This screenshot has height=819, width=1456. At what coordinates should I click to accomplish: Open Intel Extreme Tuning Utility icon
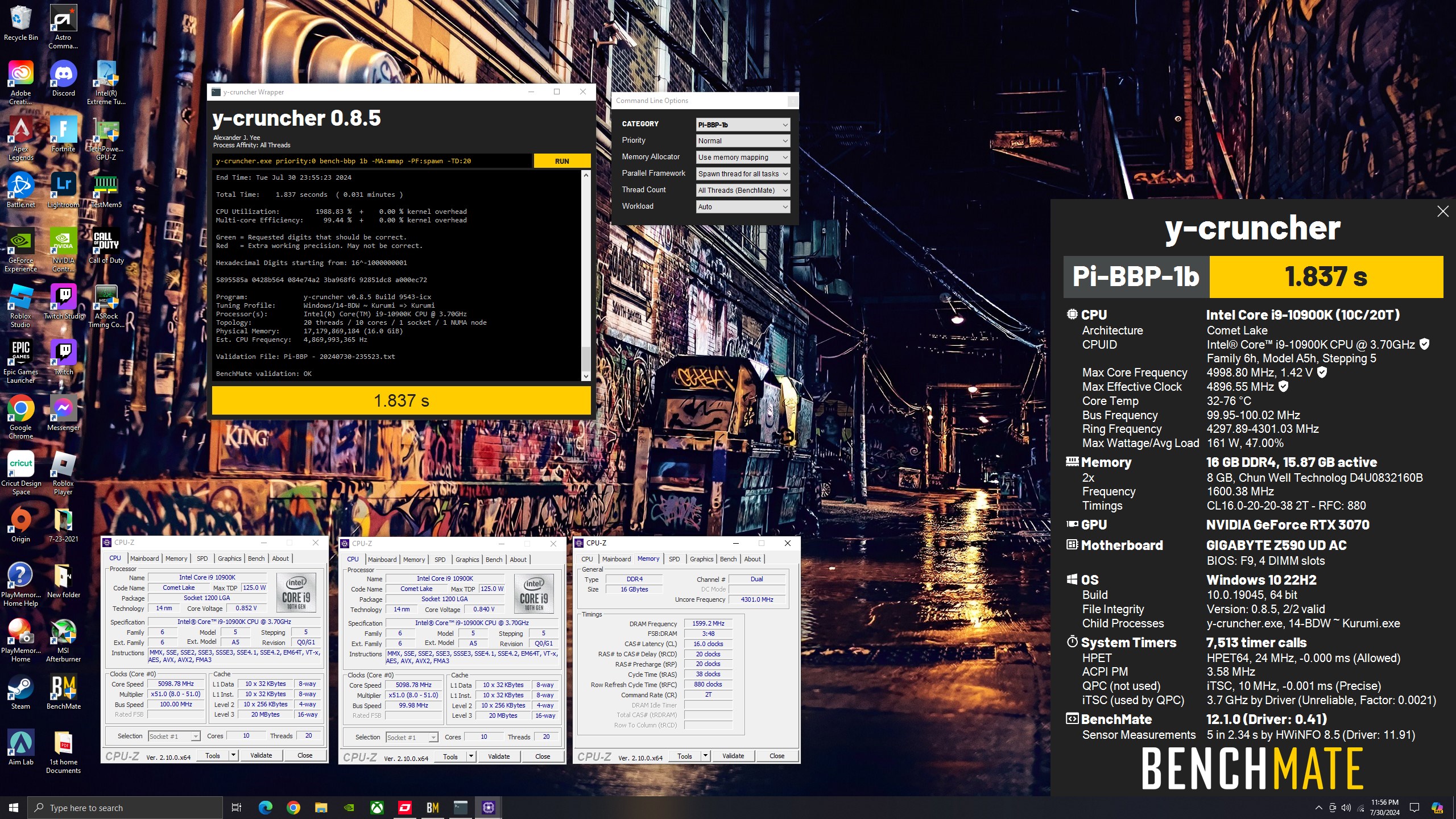click(x=106, y=82)
